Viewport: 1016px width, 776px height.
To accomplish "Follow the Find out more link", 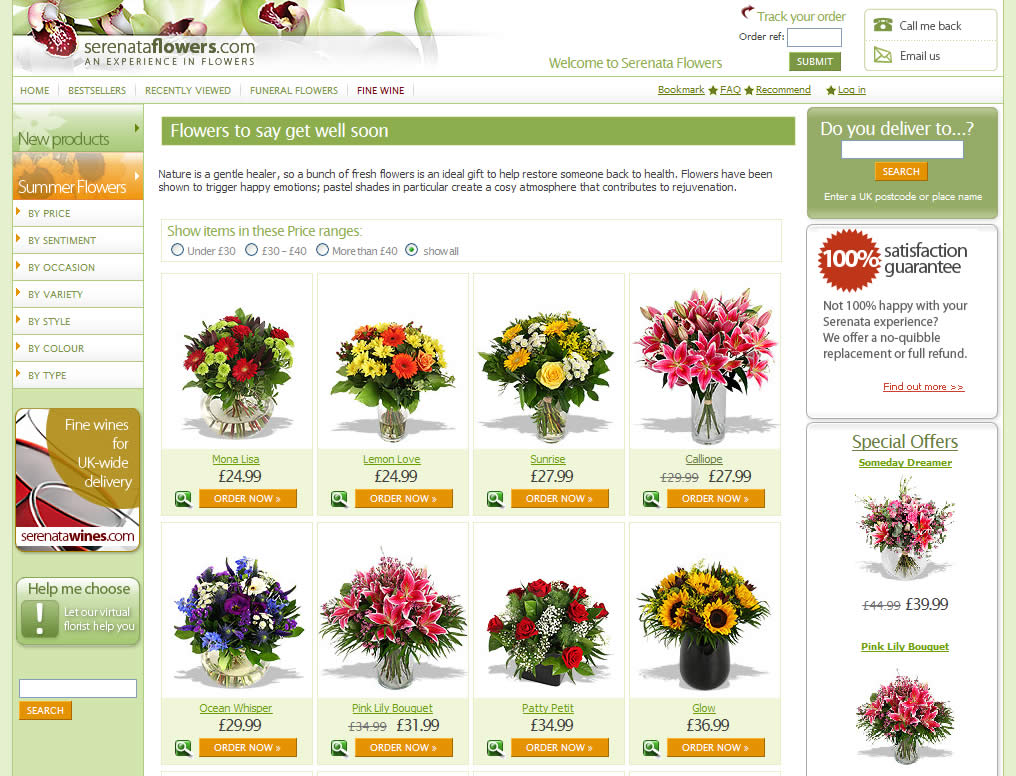I will (x=923, y=387).
